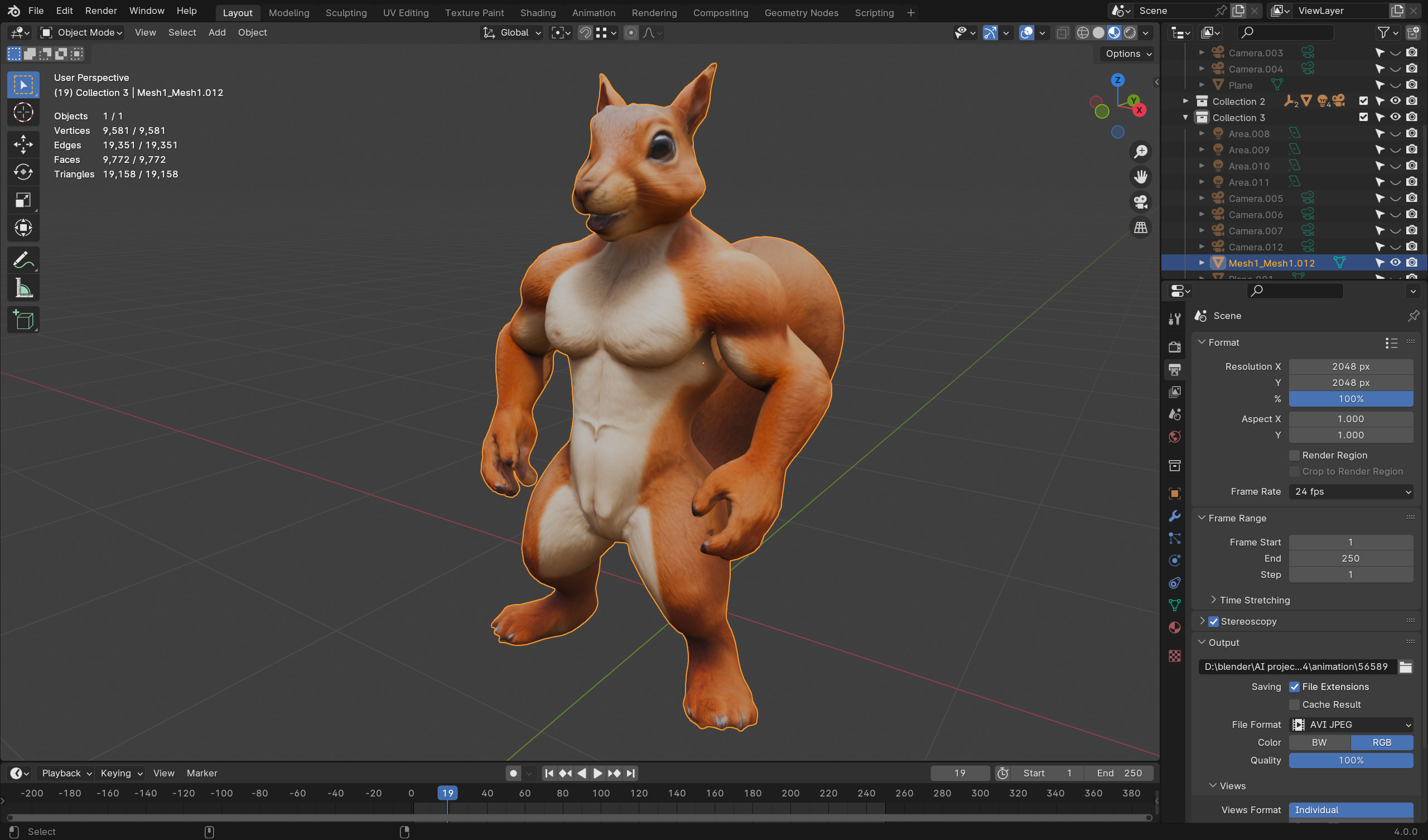The width and height of the screenshot is (1428, 840).
Task: Toggle auto keying record button
Action: click(x=513, y=774)
